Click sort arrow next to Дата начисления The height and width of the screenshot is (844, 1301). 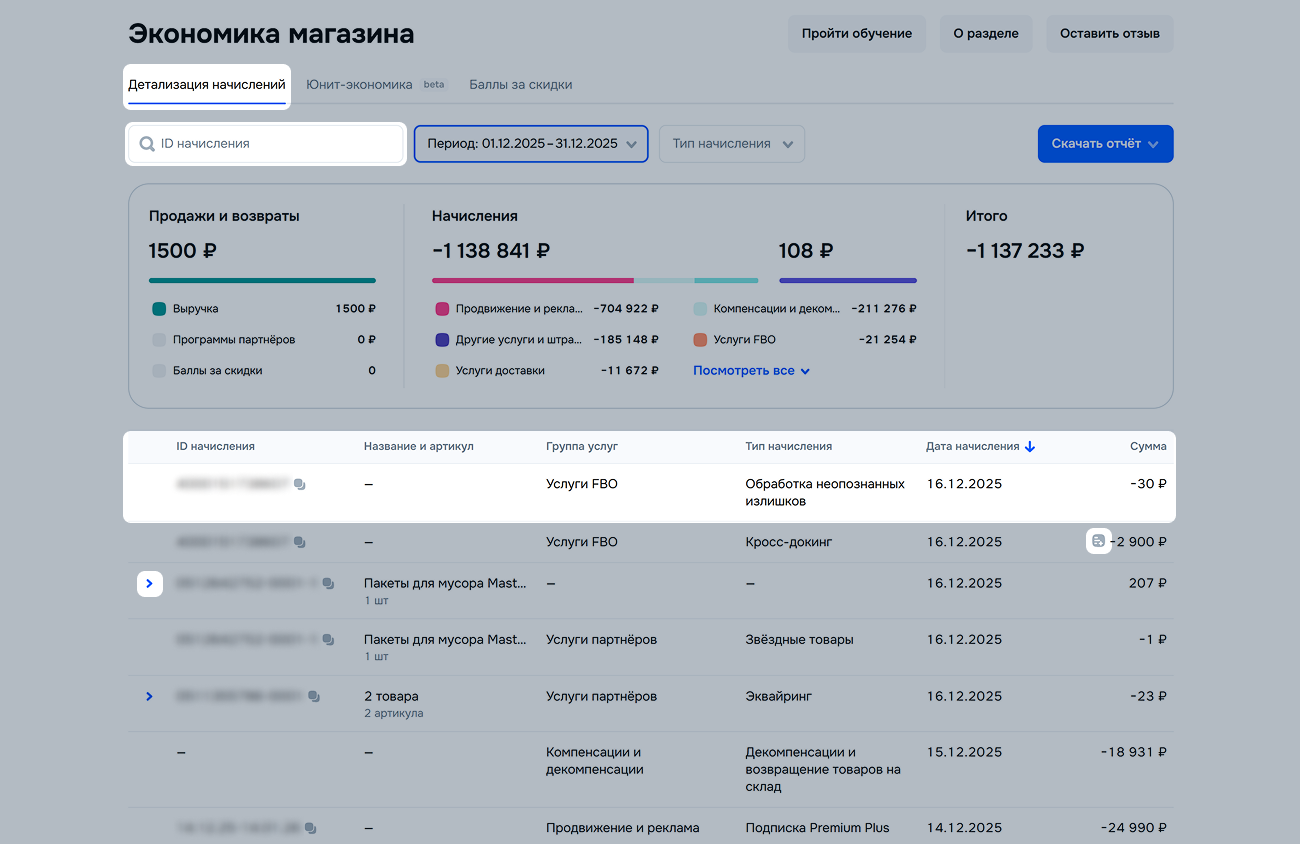pos(1030,447)
